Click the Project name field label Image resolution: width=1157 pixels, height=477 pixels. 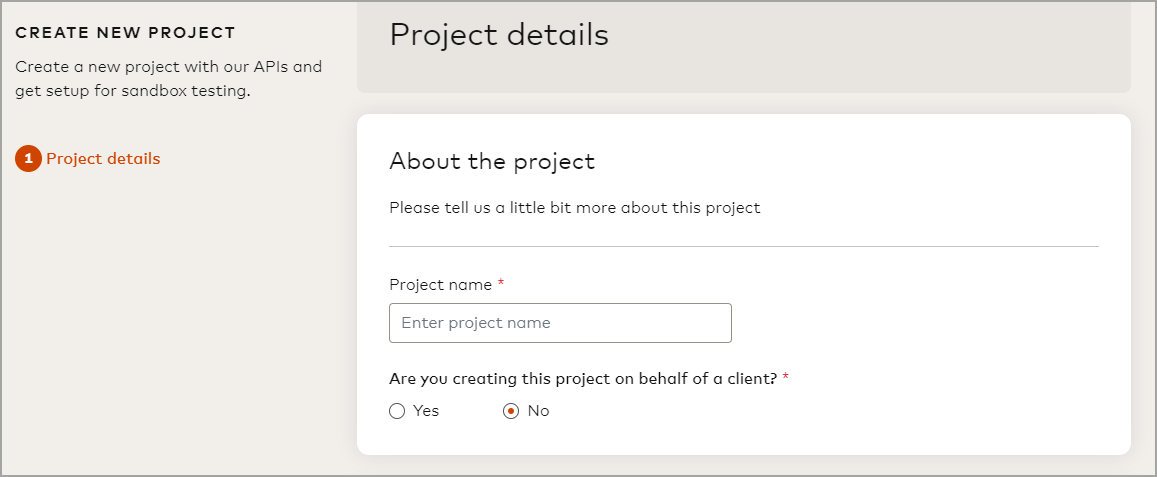pos(440,285)
